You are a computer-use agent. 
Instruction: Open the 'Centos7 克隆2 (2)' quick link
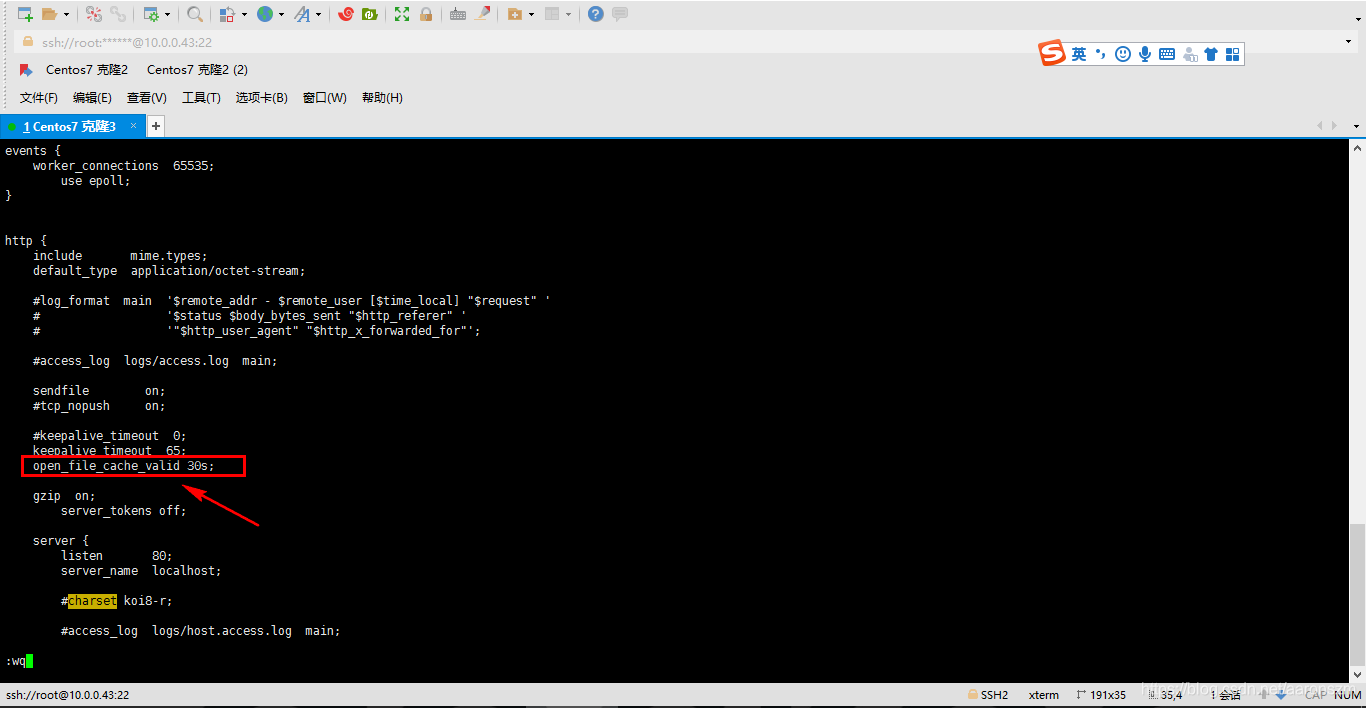pos(197,70)
